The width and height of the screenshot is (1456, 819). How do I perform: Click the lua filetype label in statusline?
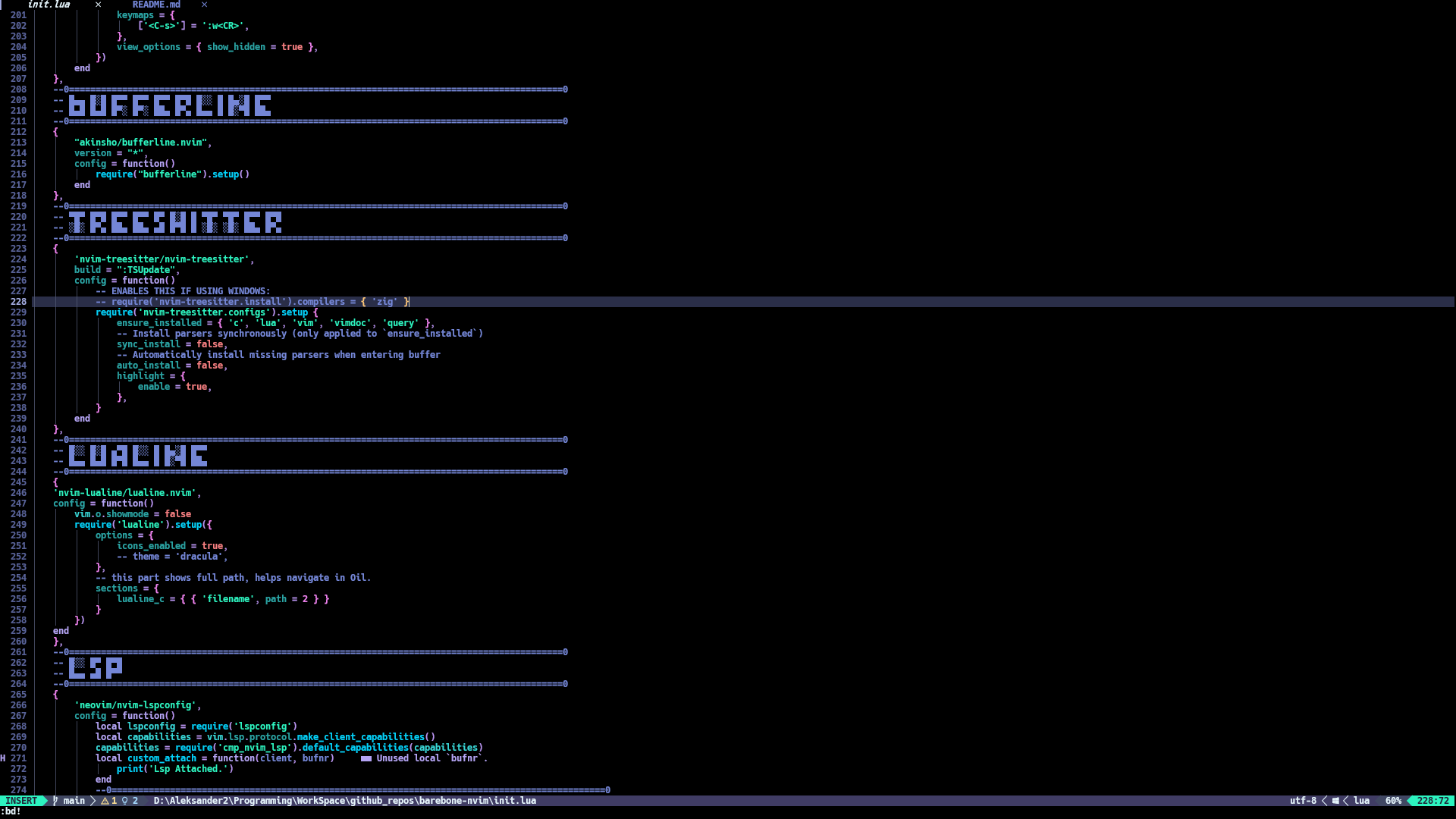[1361, 801]
